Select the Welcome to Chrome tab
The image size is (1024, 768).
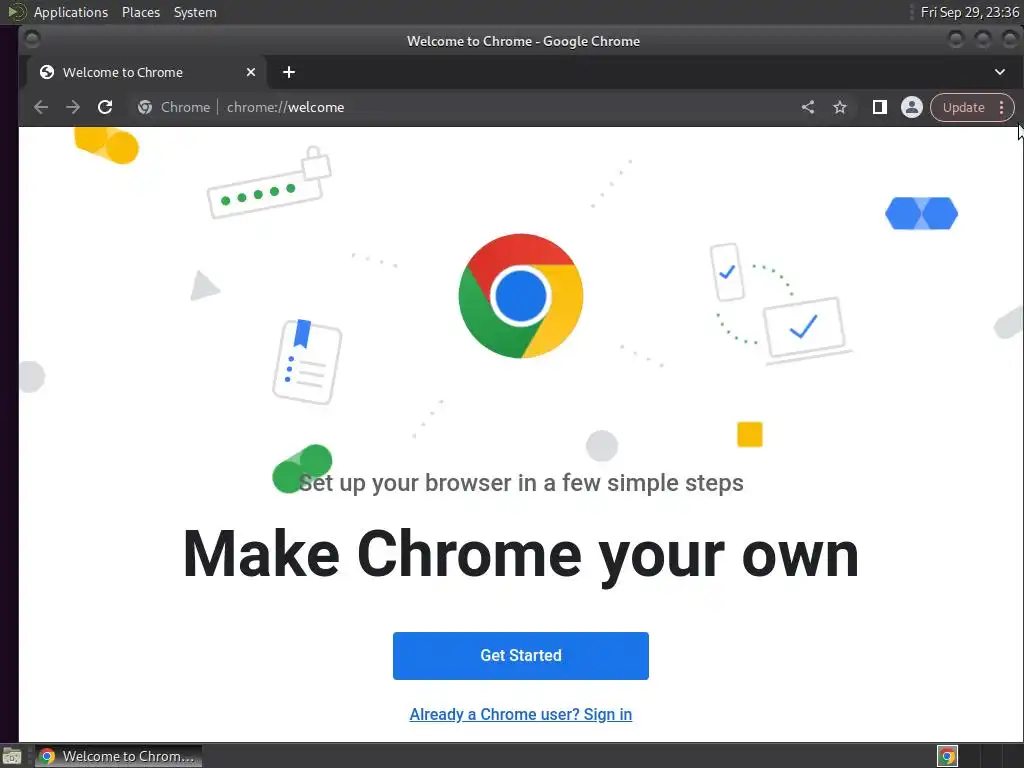point(146,72)
